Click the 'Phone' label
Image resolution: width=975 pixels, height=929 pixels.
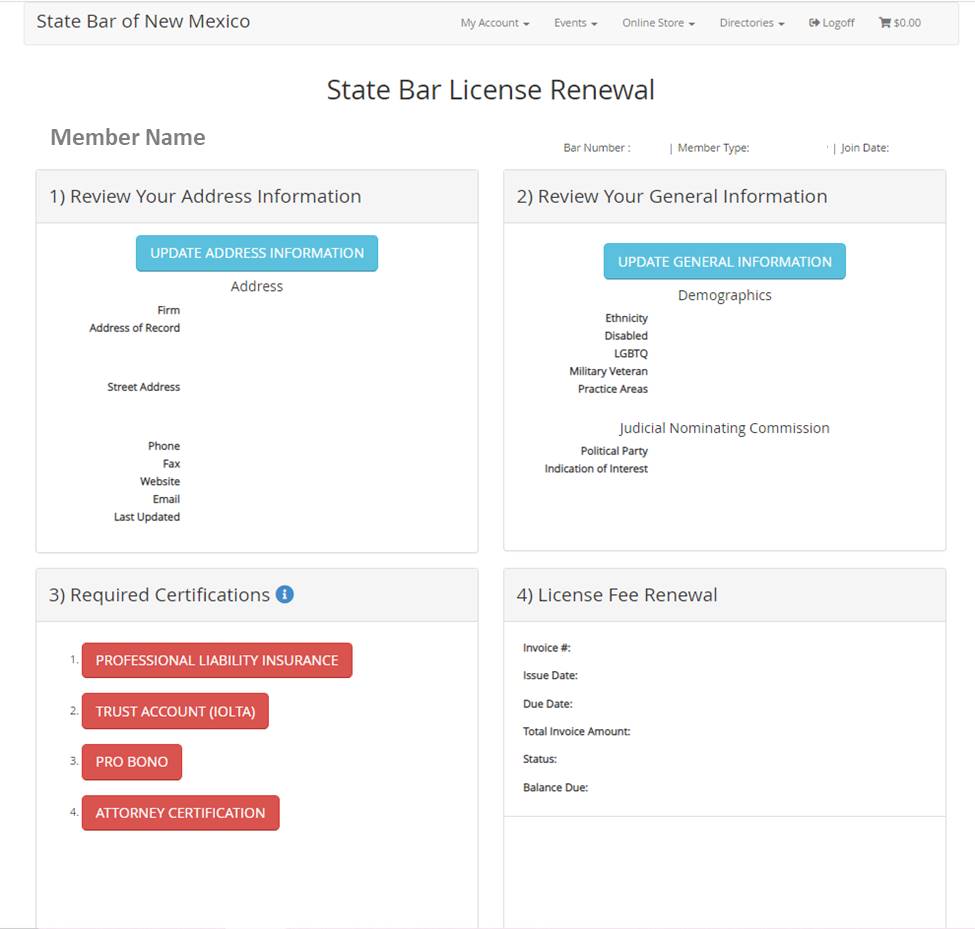point(164,446)
